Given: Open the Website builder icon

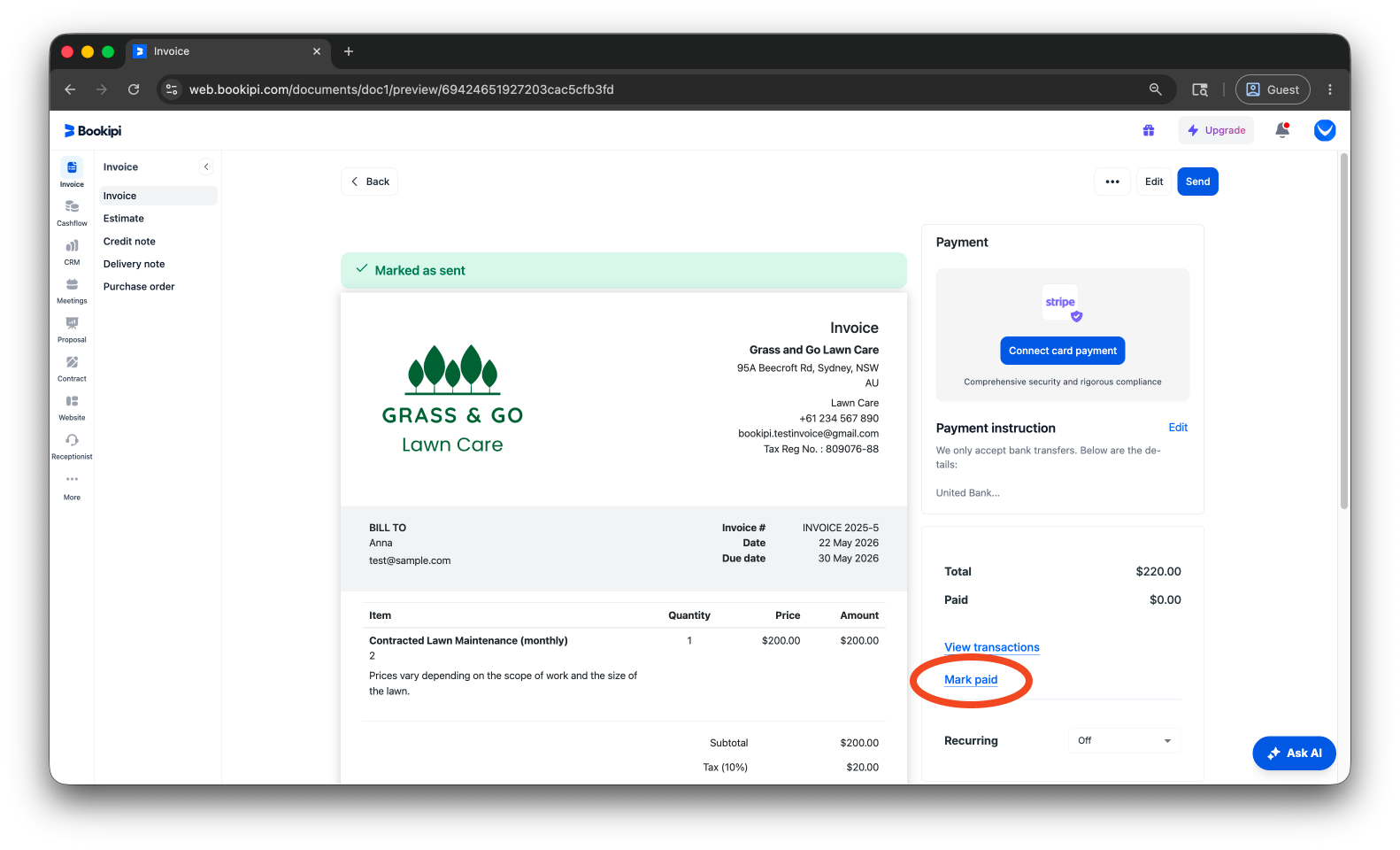Looking at the screenshot, I should point(72,407).
